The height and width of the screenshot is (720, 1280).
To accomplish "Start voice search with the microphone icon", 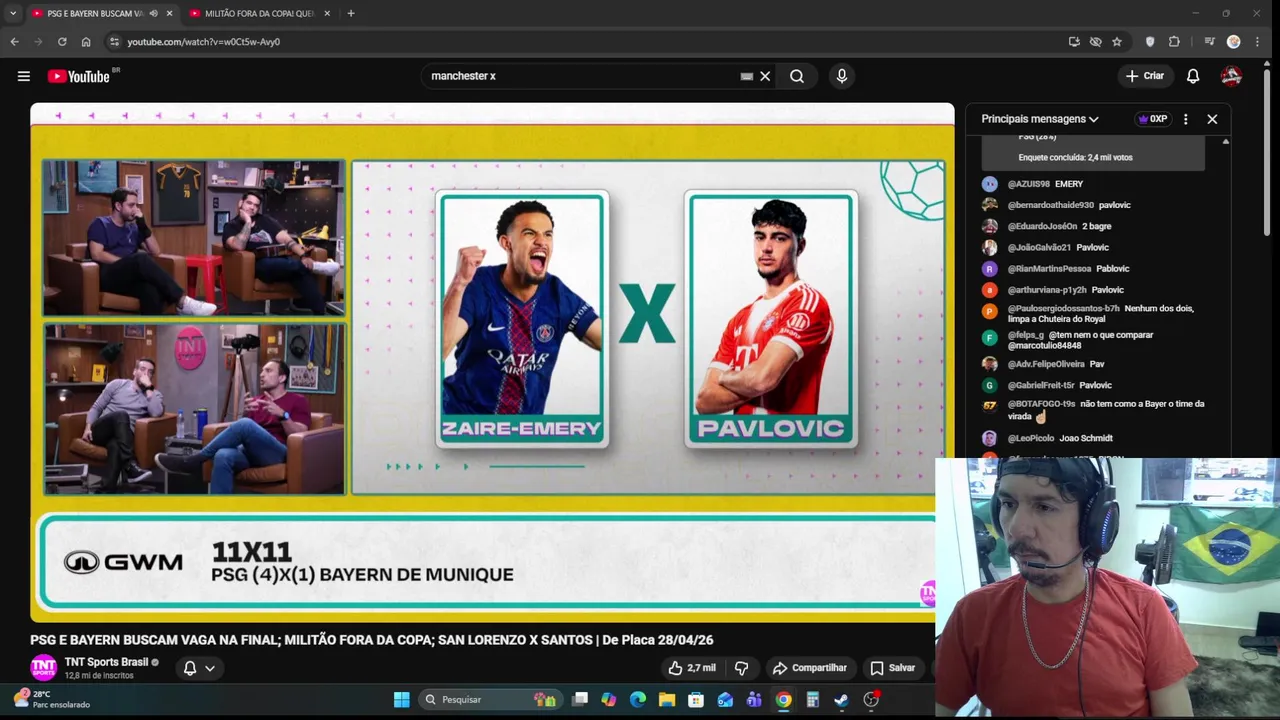I will (x=841, y=76).
